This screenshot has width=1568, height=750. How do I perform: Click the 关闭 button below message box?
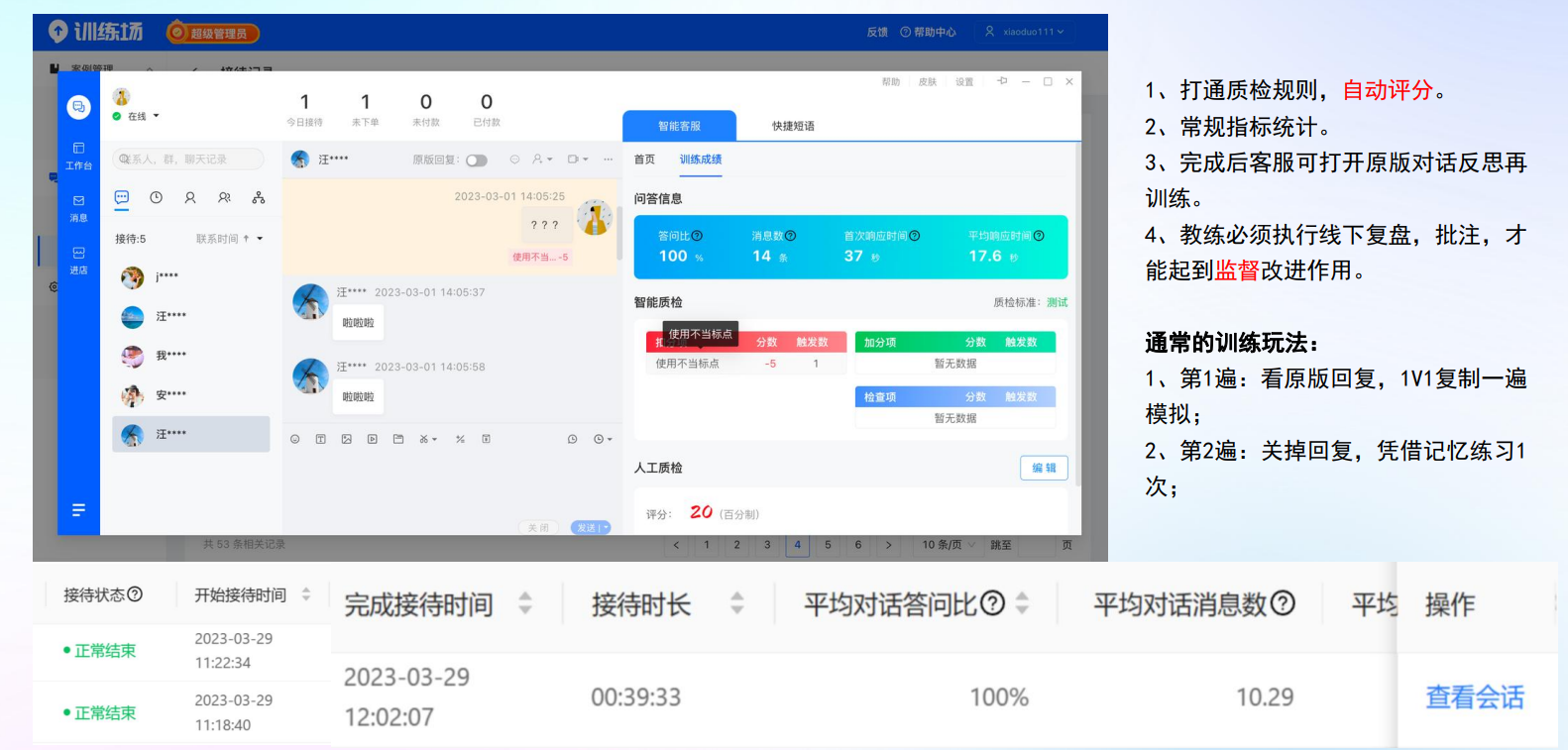538,528
